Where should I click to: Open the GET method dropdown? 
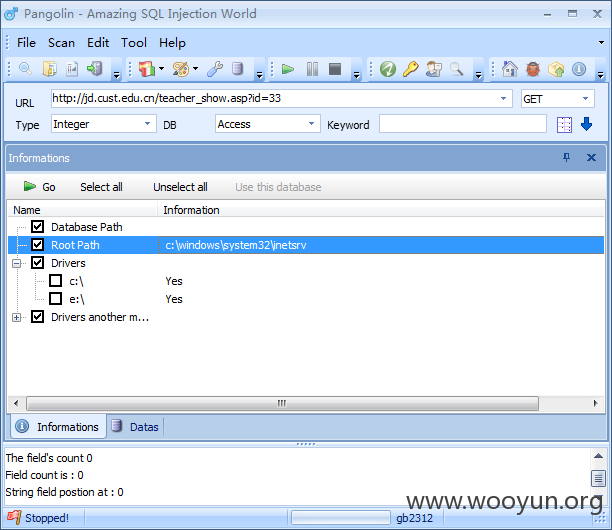pyautogui.click(x=585, y=98)
